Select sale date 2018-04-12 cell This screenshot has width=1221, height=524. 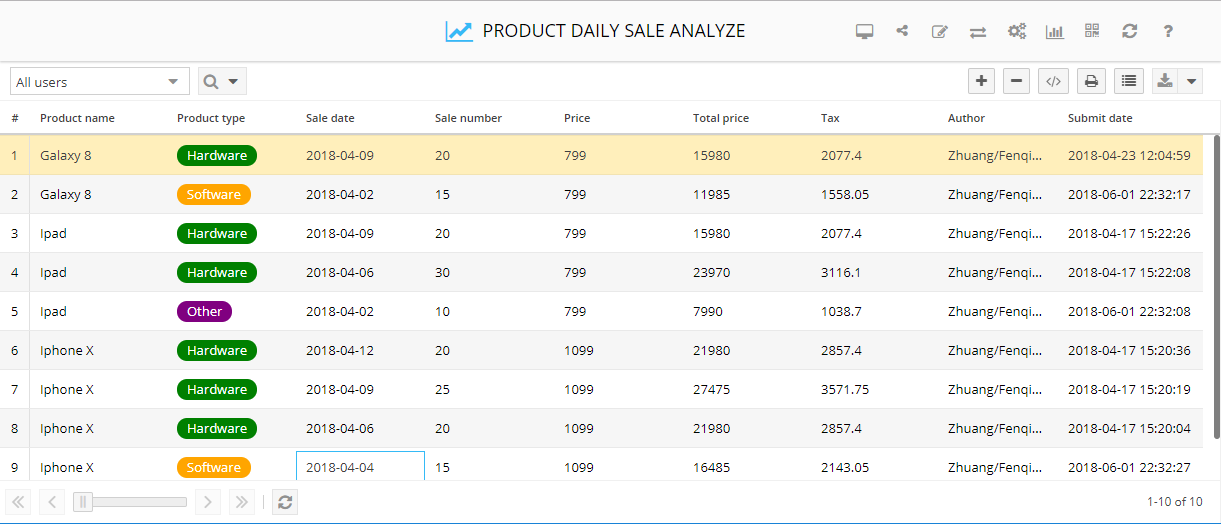340,350
